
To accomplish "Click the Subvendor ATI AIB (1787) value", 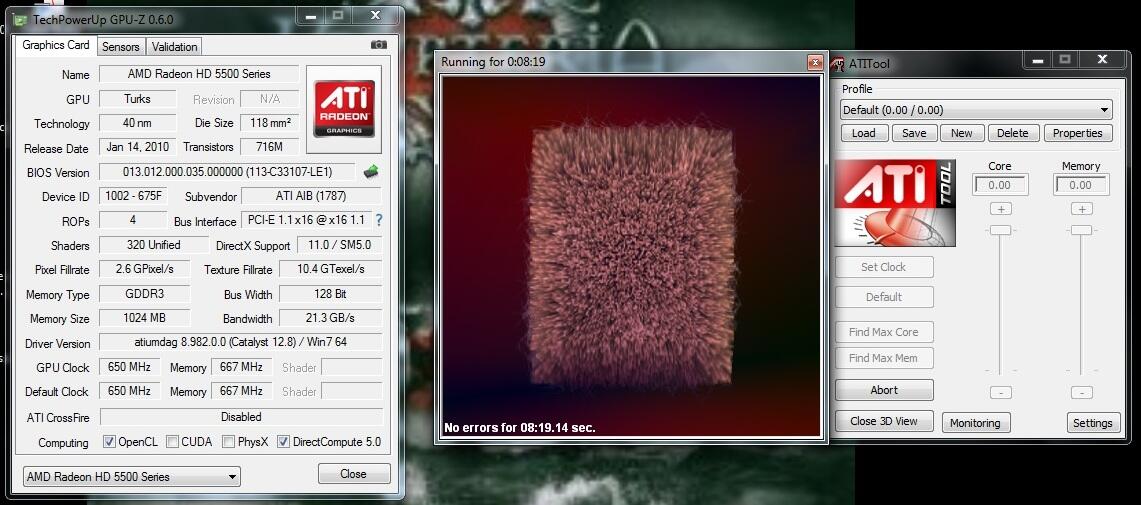I will [x=311, y=196].
